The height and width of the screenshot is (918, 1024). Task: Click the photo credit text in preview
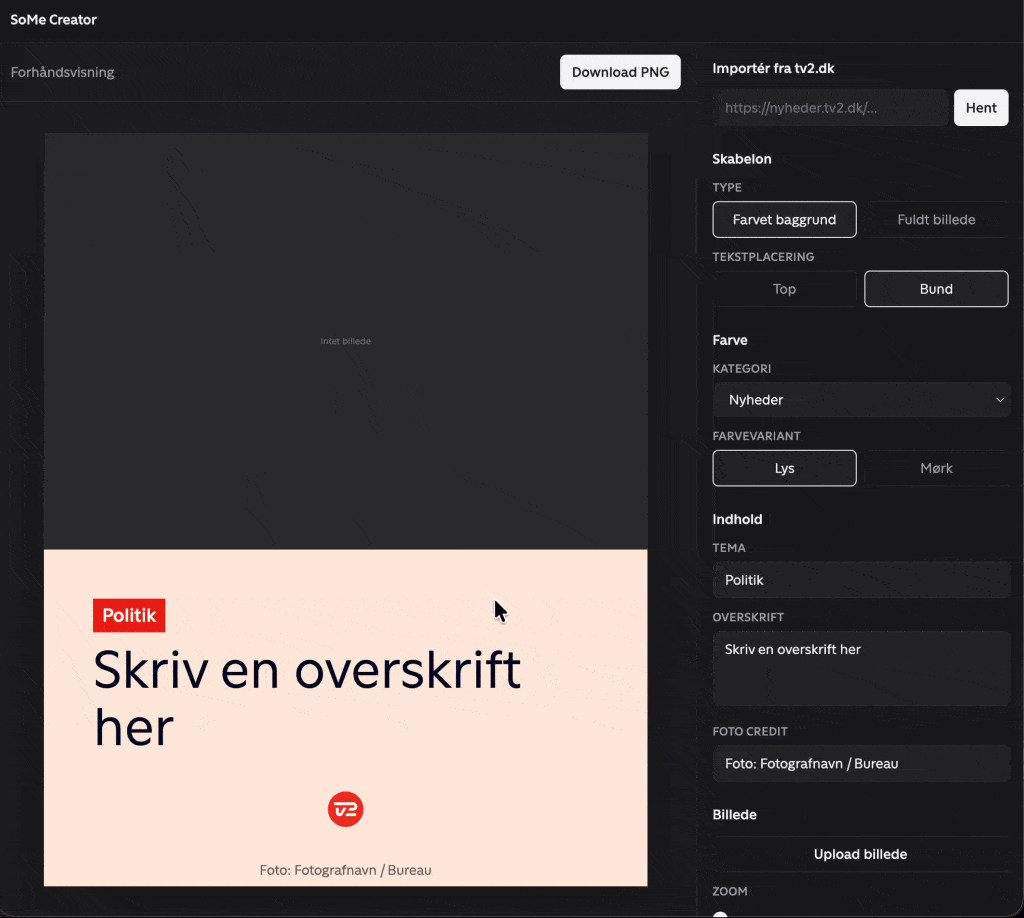(x=345, y=870)
